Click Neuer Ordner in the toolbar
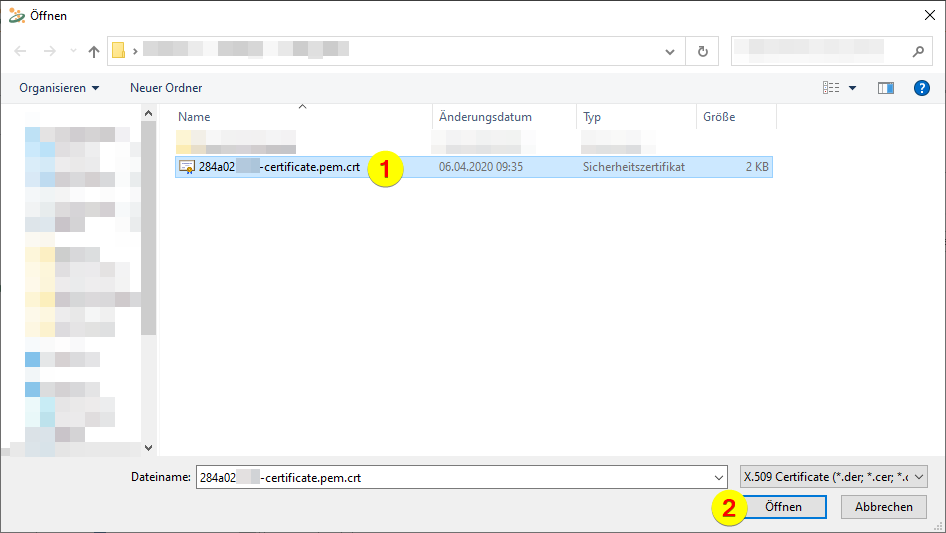 pyautogui.click(x=166, y=88)
